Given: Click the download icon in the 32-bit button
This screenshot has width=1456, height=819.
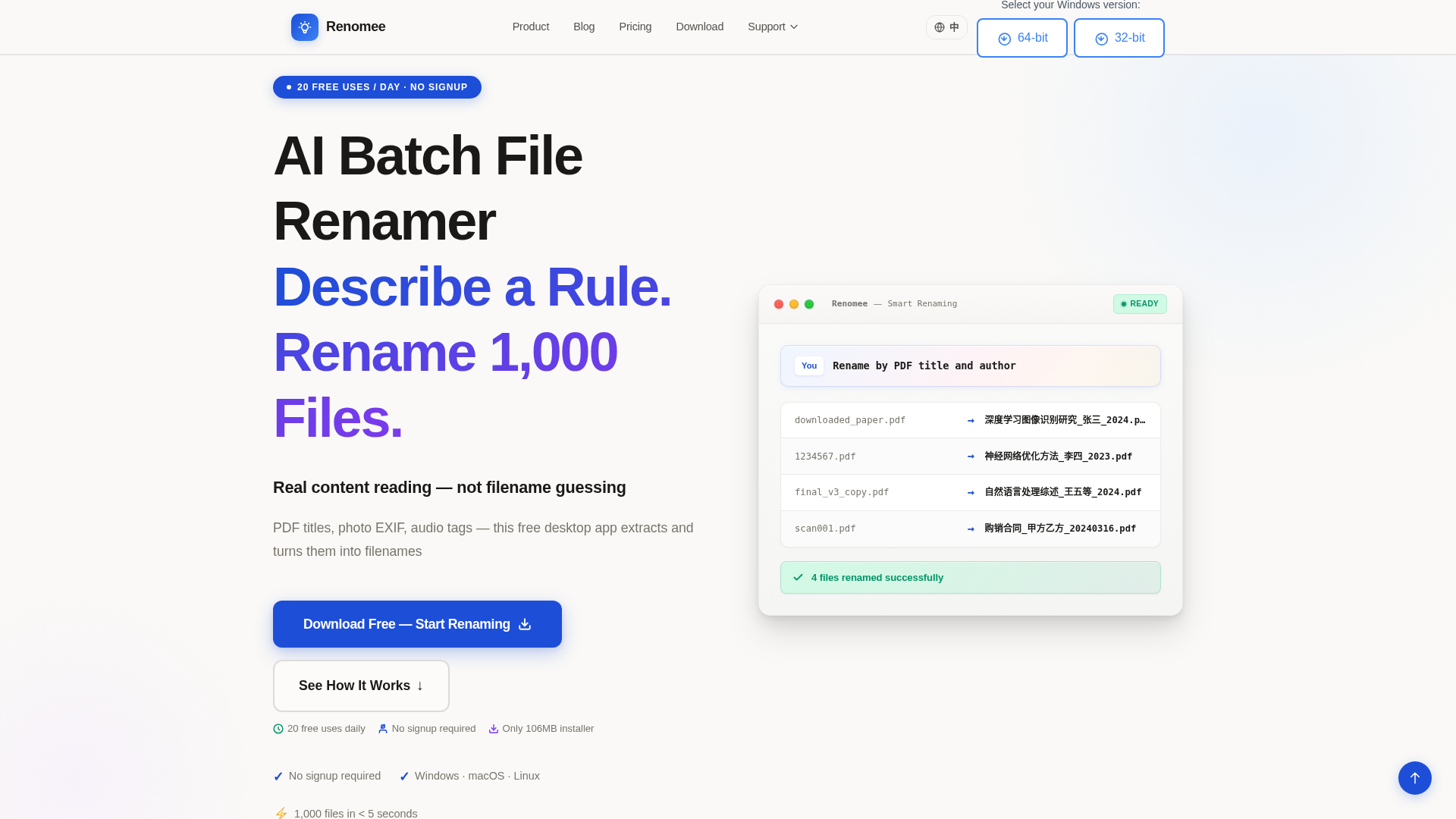Looking at the screenshot, I should (x=1102, y=39).
